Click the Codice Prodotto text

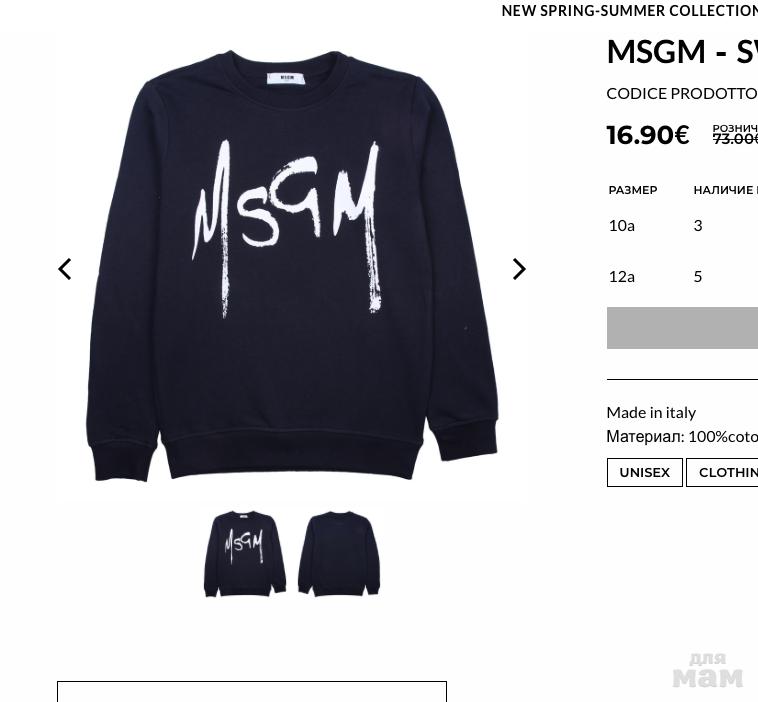(x=682, y=94)
